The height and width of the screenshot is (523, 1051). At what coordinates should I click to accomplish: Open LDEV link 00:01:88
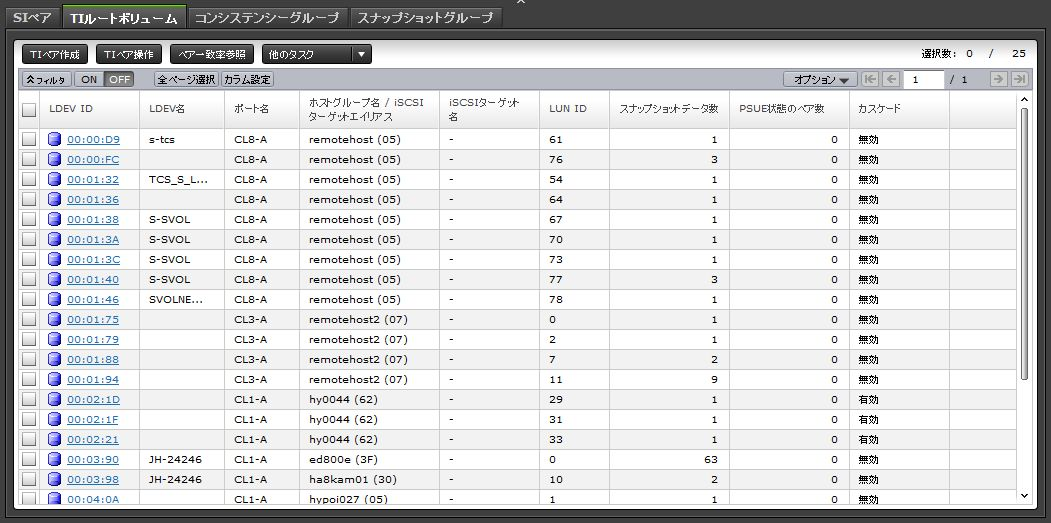[93, 359]
